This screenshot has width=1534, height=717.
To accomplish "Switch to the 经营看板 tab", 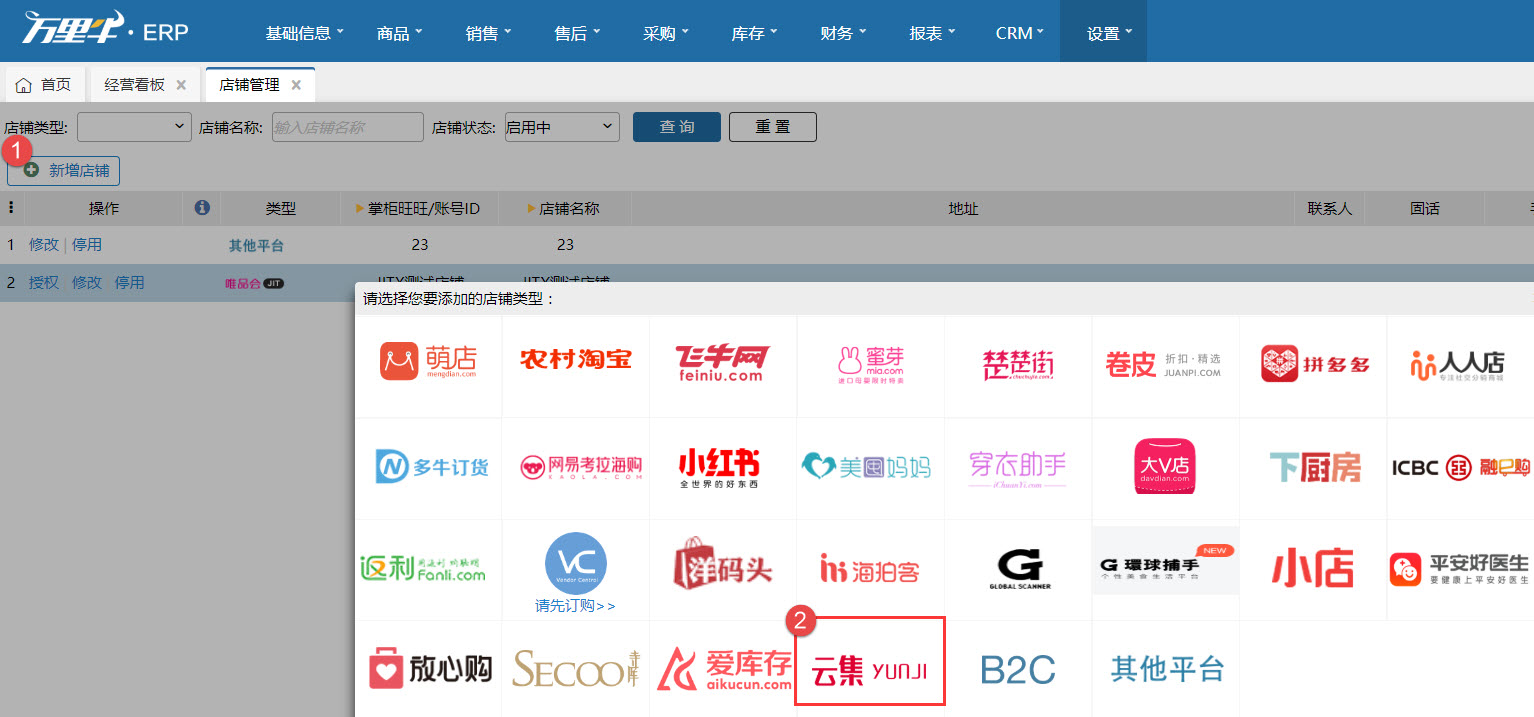I will (x=135, y=84).
